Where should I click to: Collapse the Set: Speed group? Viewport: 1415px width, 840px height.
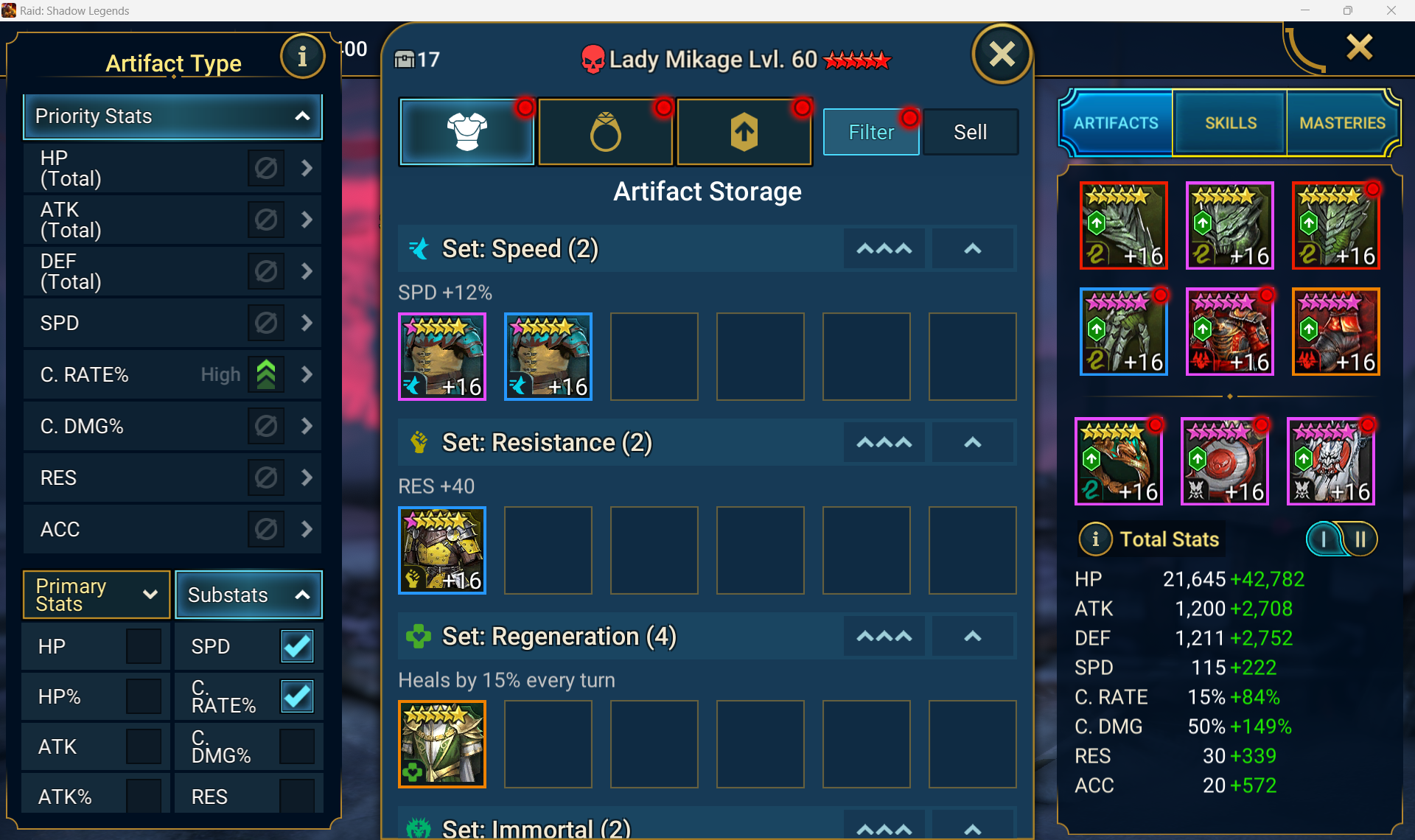[x=973, y=249]
